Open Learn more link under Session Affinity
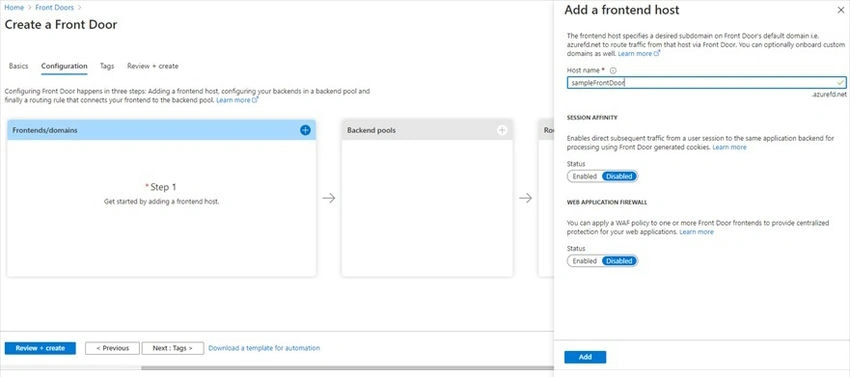Viewport: 850px width, 377px height. pos(729,147)
